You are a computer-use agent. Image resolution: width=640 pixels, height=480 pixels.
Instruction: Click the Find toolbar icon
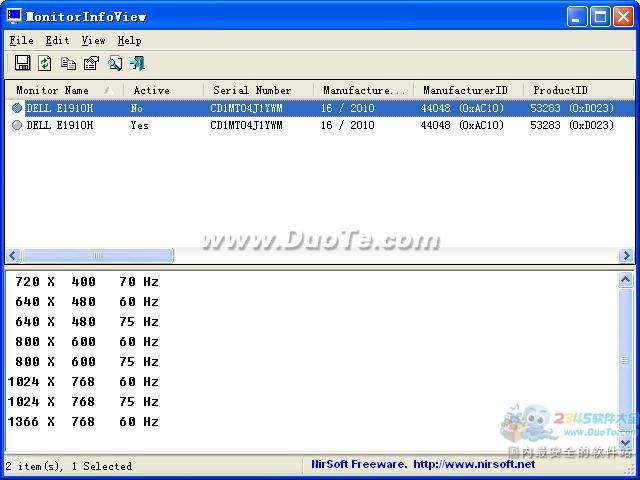coord(115,63)
